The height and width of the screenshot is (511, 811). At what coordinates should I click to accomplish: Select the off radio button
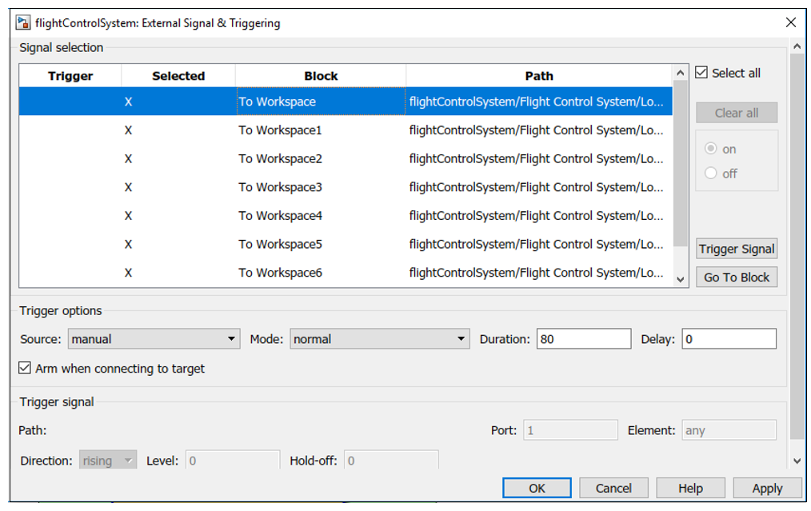[711, 173]
